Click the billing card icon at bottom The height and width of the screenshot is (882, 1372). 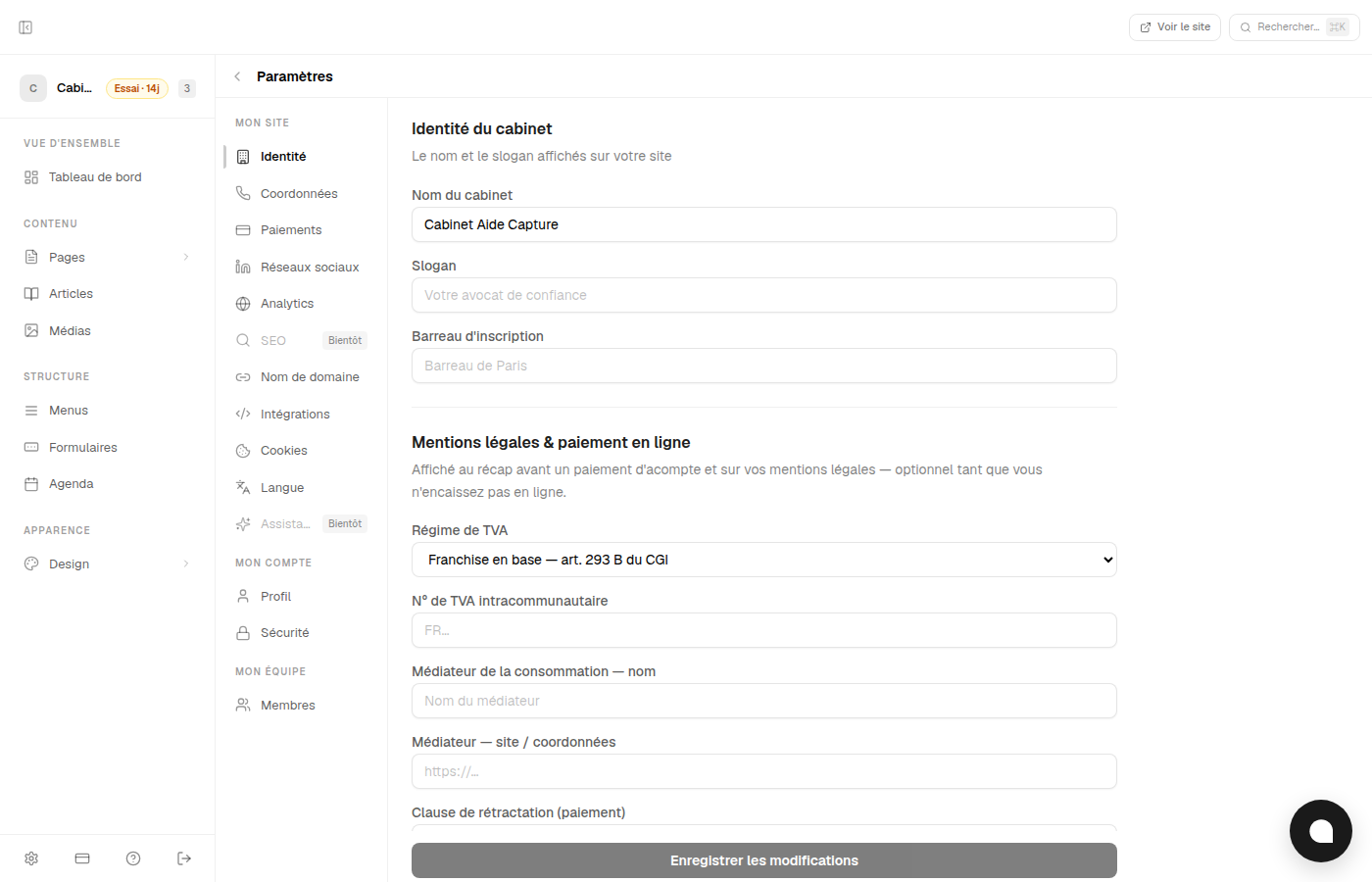pyautogui.click(x=82, y=858)
